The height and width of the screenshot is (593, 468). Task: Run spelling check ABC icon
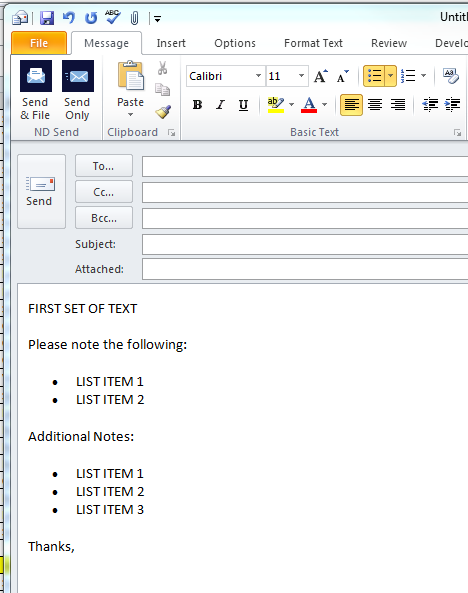(113, 17)
